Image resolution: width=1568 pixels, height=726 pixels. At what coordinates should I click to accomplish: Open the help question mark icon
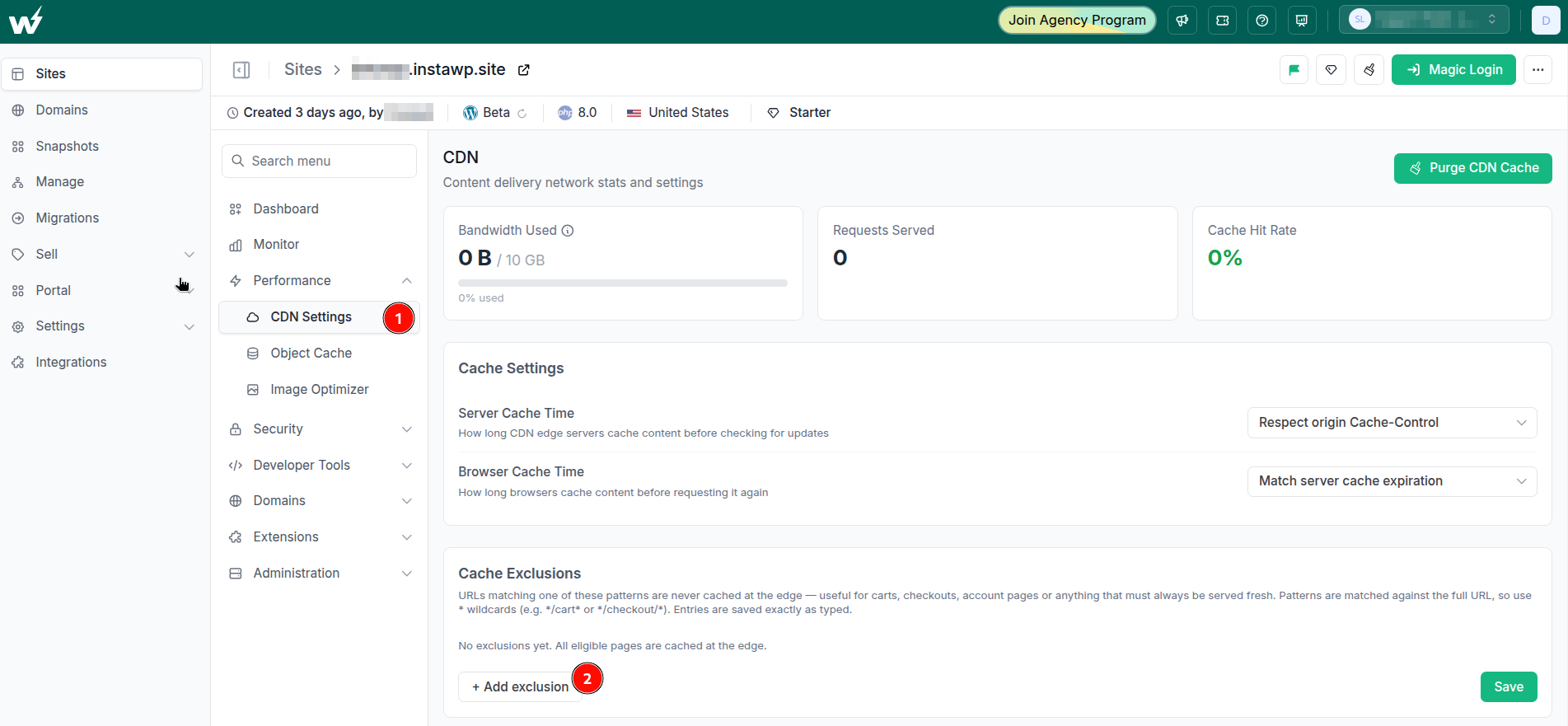(1261, 21)
